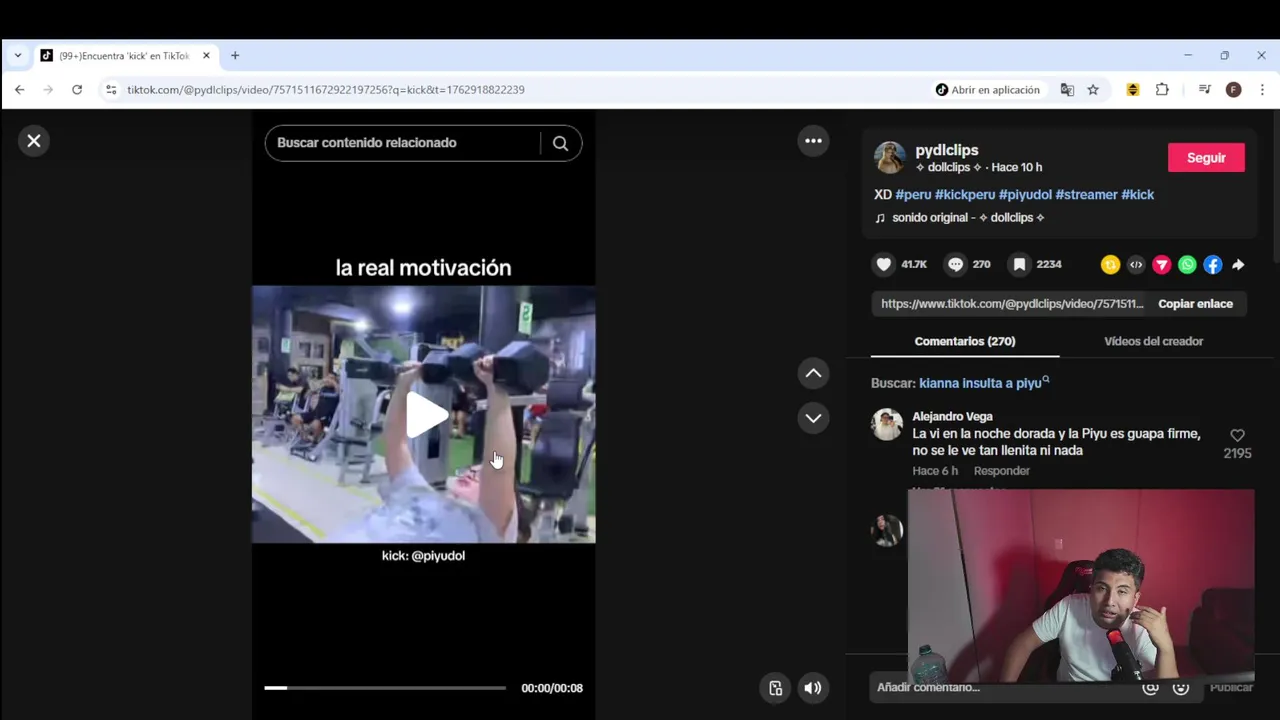Go to next video with down arrow
This screenshot has height=720, width=1280.
pyautogui.click(x=813, y=418)
